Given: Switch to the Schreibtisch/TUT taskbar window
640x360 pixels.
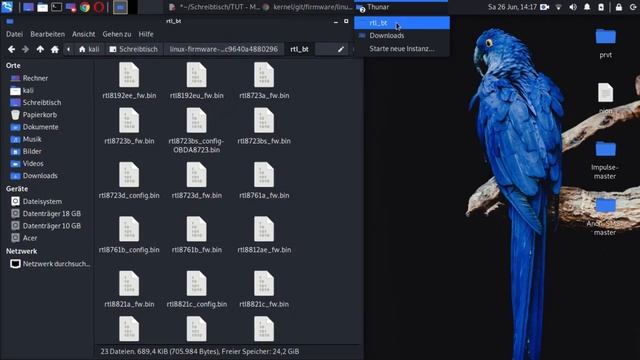Looking at the screenshot, I should (x=214, y=7).
